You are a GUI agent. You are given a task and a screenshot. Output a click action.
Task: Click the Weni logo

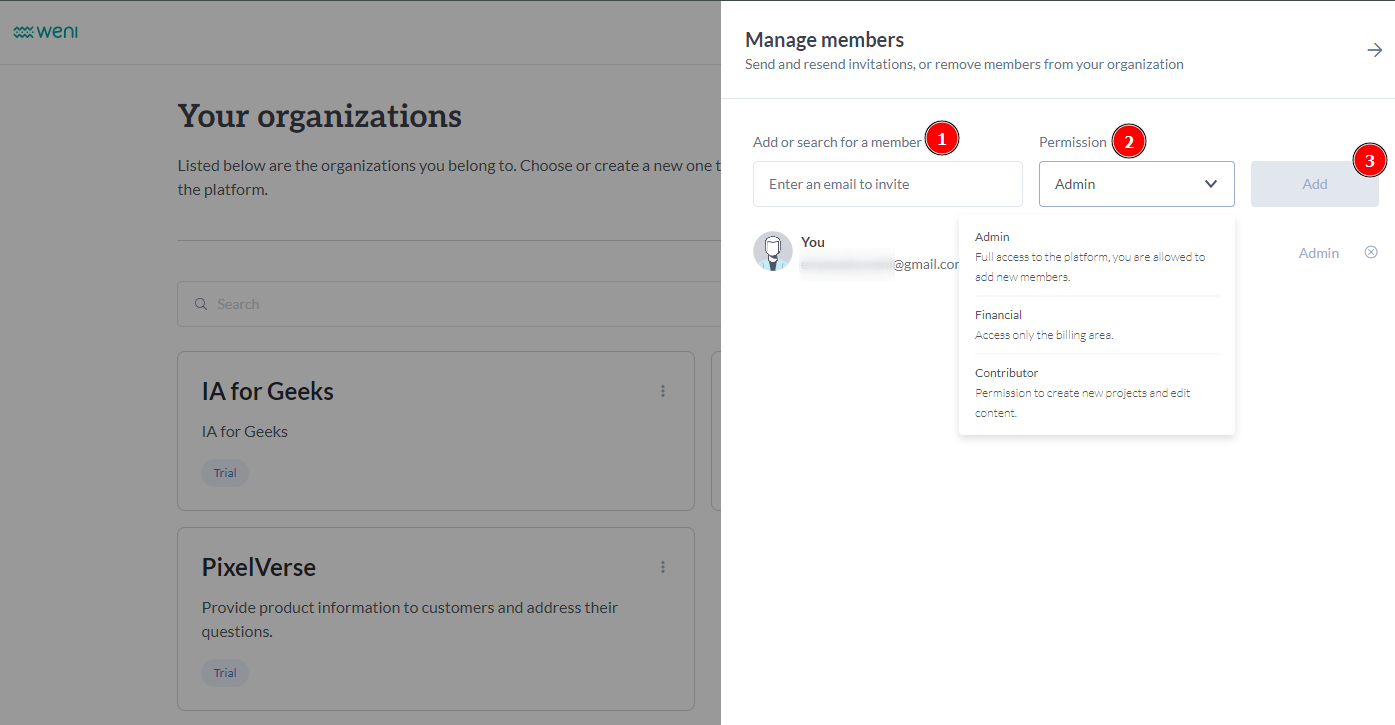pos(45,32)
